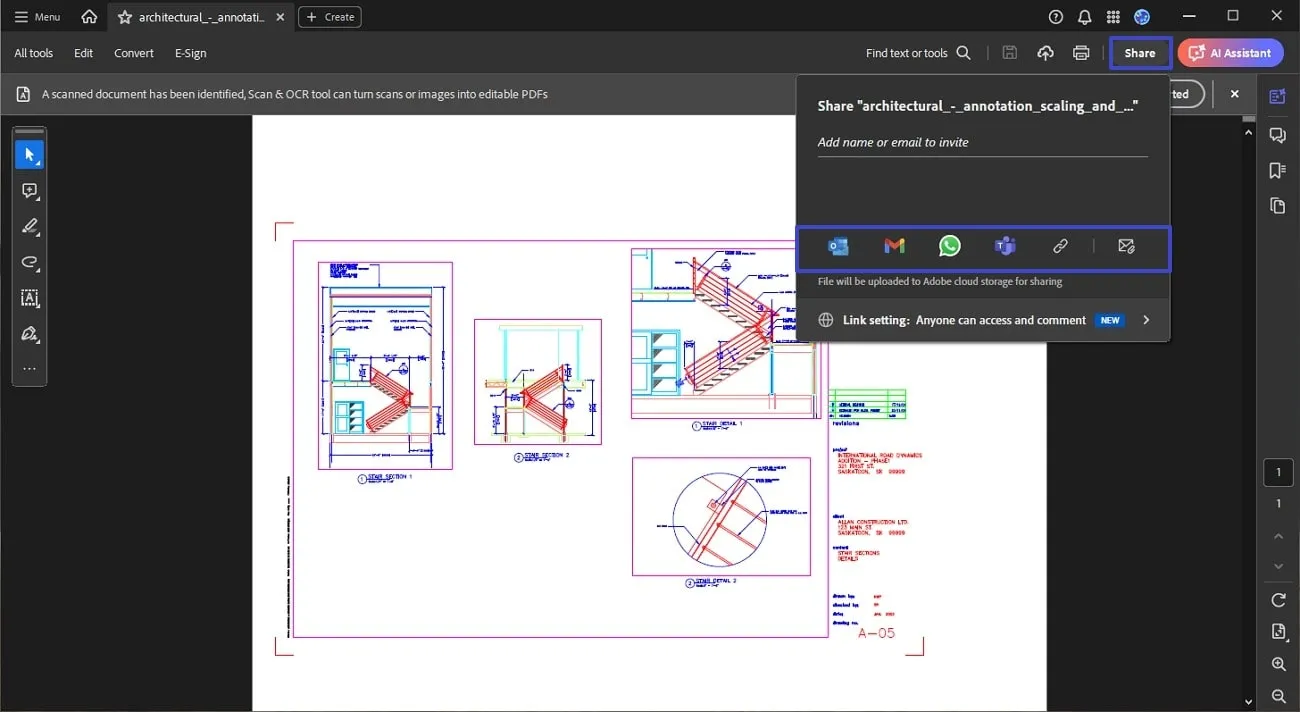Expand the Link setting options chevron
This screenshot has height=712, width=1300.
click(1146, 320)
